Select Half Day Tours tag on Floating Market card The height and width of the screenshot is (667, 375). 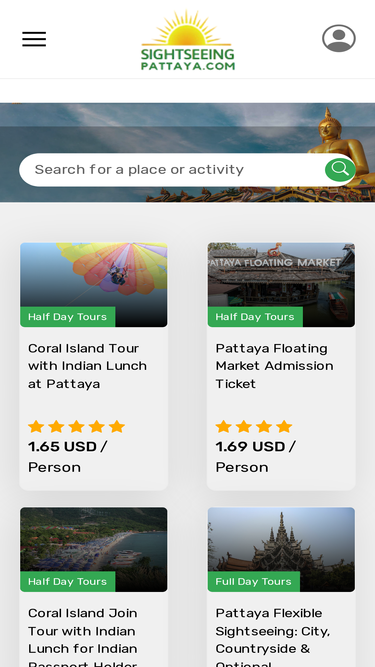tap(255, 317)
